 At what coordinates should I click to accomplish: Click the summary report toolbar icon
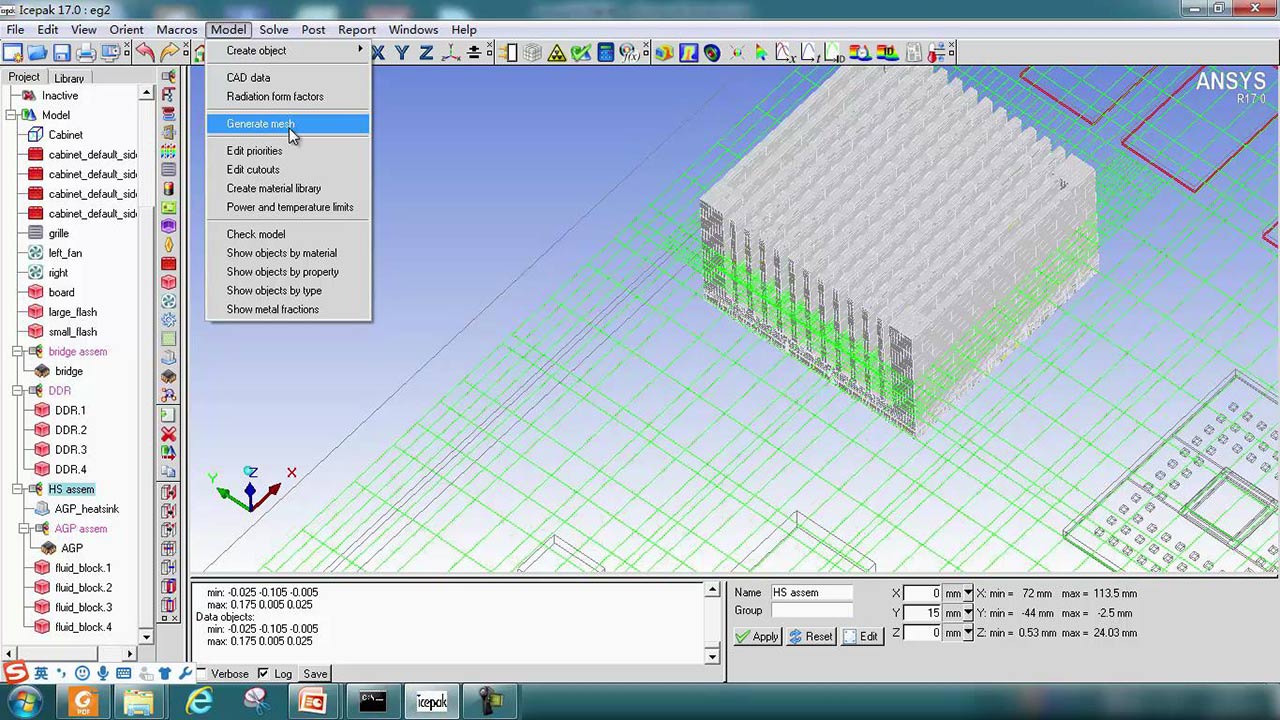coord(914,53)
